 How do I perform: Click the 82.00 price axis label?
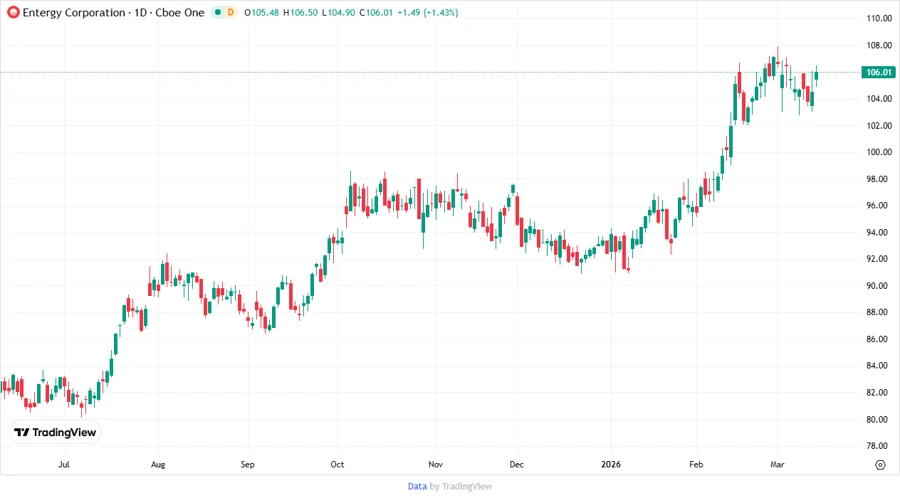tap(879, 392)
